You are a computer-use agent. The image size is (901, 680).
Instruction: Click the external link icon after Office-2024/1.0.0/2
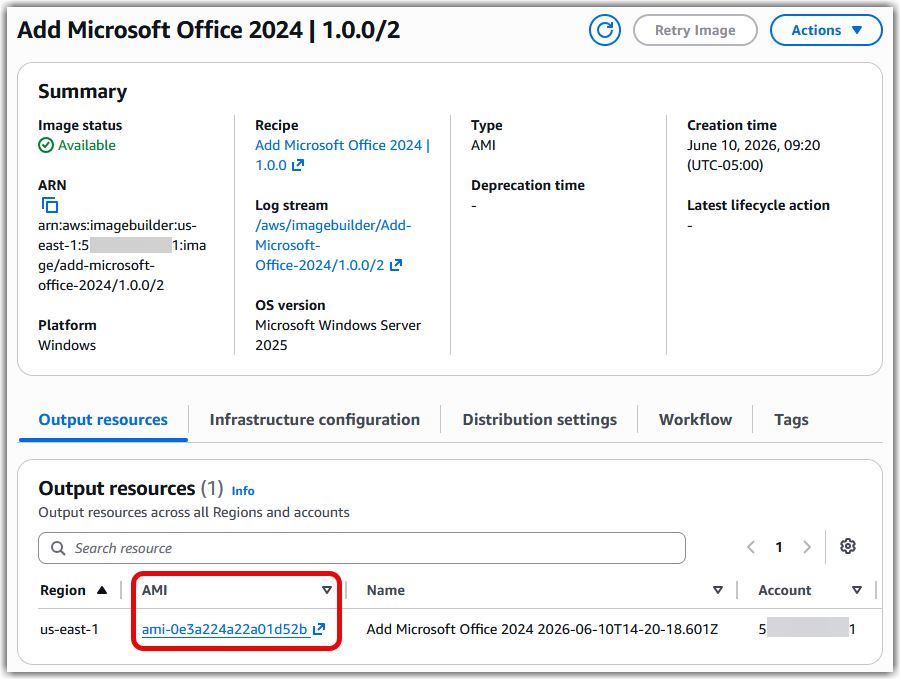click(395, 265)
